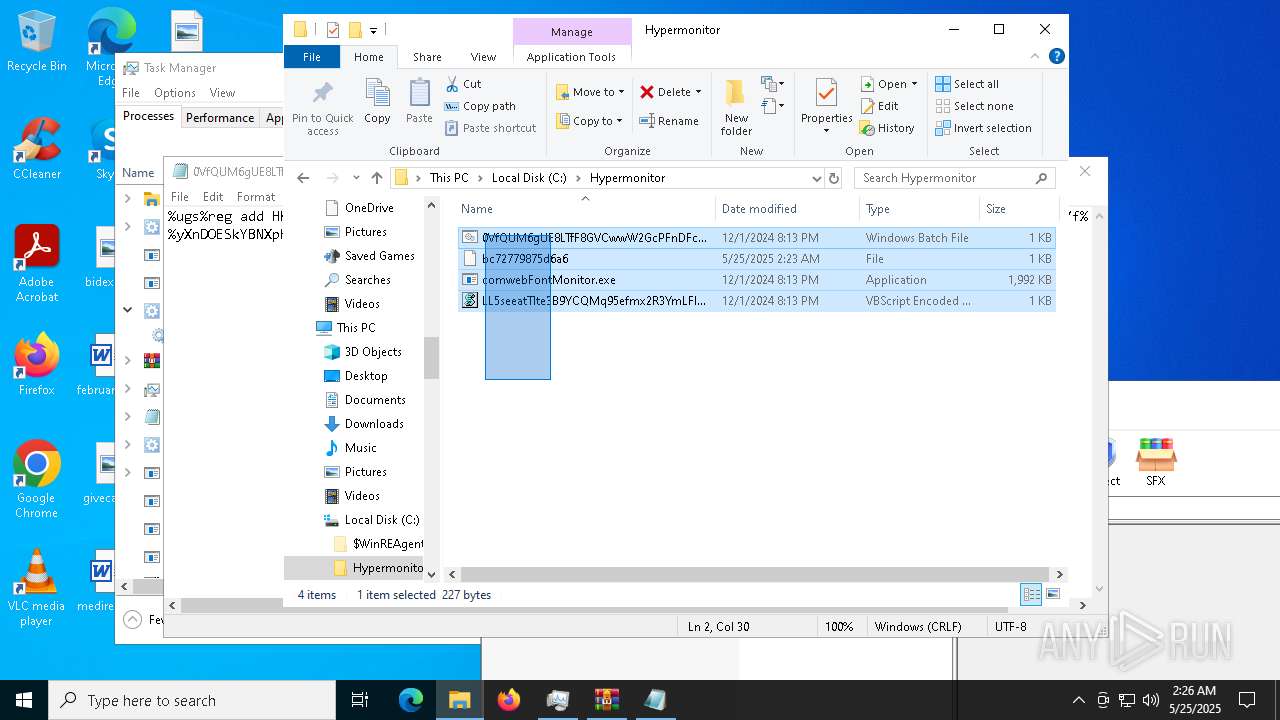
Task: Open Task Manager Options menu
Action: (175, 93)
